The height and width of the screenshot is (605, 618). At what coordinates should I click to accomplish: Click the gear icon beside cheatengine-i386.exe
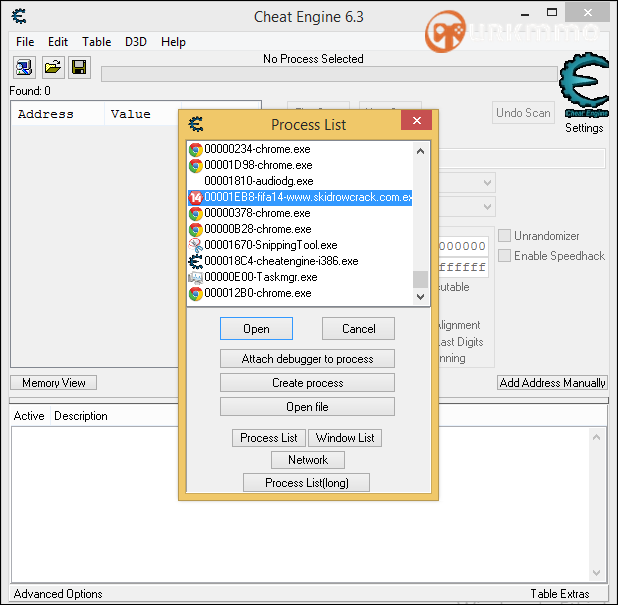pyautogui.click(x=195, y=261)
